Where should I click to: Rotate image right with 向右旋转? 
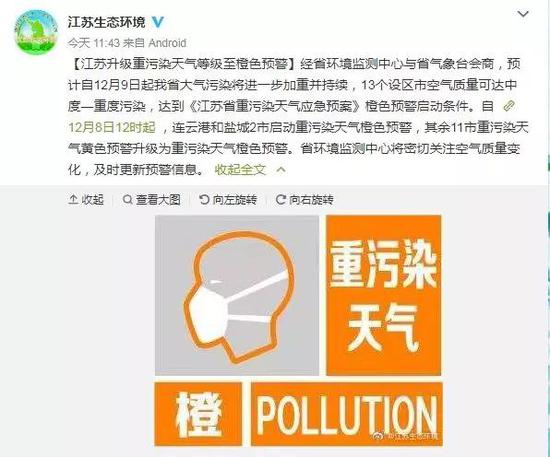(x=304, y=200)
